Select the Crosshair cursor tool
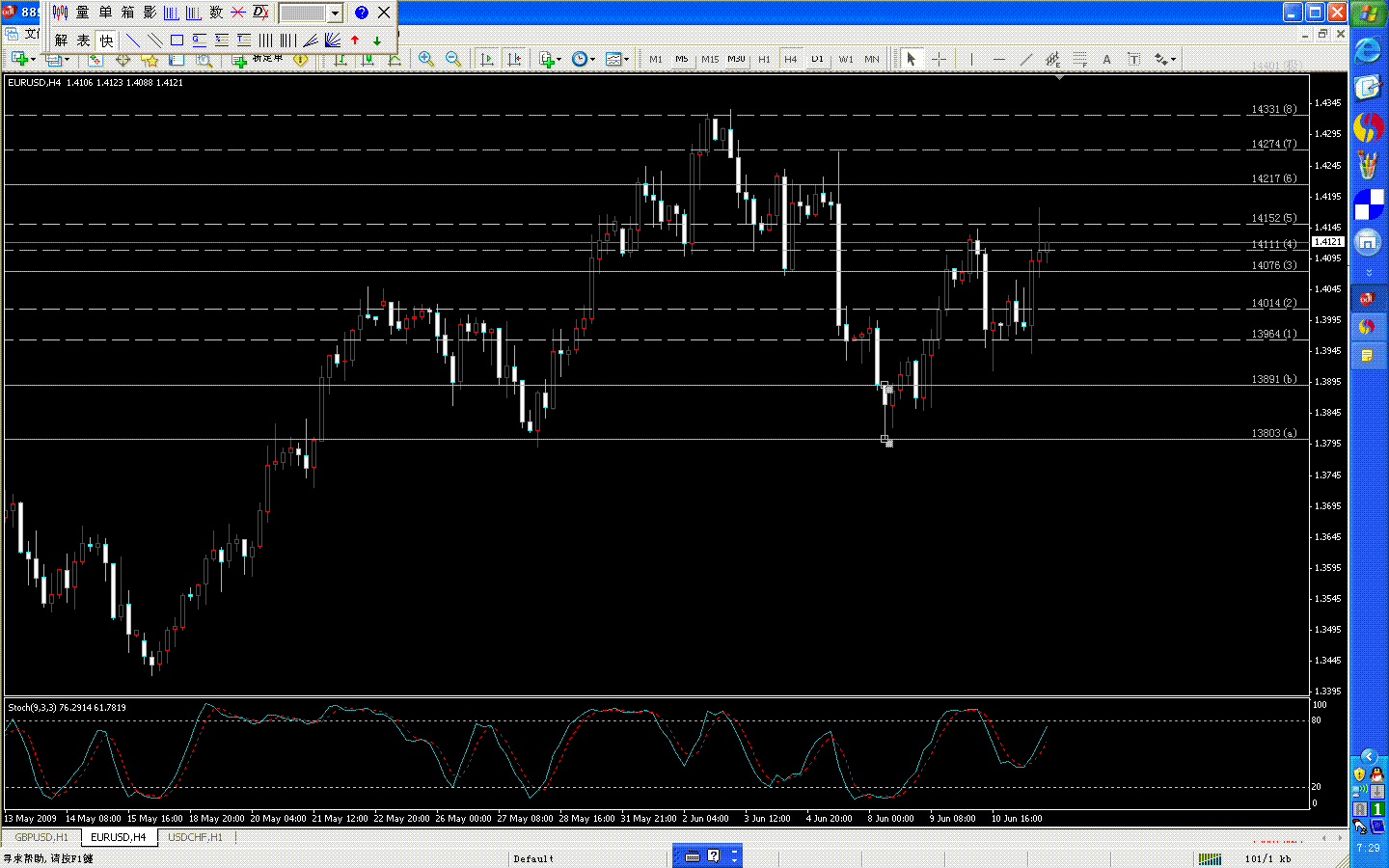 [939, 59]
